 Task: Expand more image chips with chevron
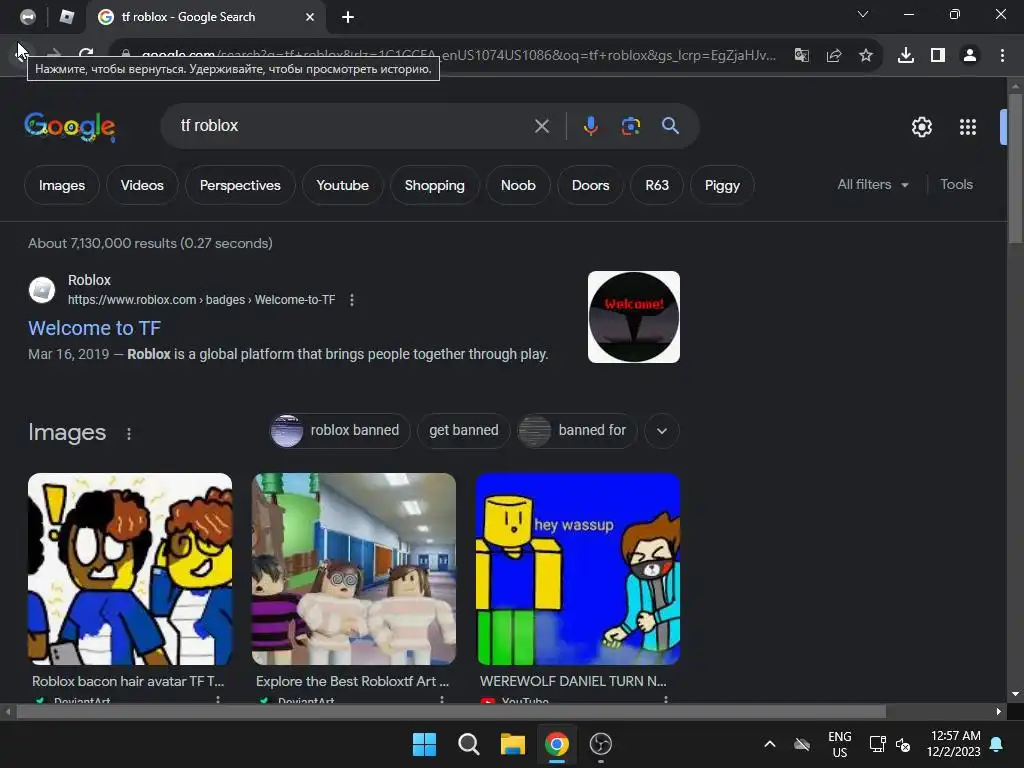click(662, 431)
